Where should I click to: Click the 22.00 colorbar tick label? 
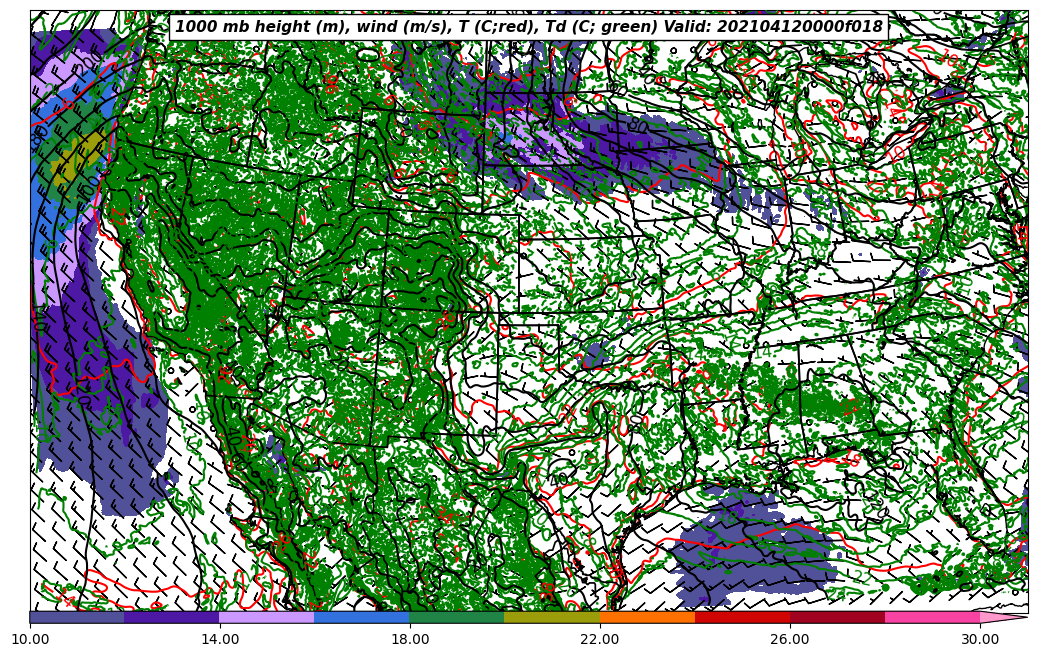pos(600,639)
